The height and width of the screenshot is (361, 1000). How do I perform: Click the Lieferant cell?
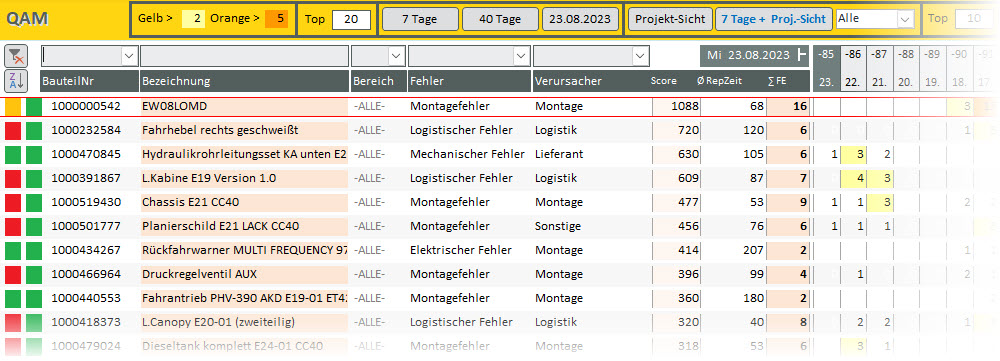pos(559,154)
